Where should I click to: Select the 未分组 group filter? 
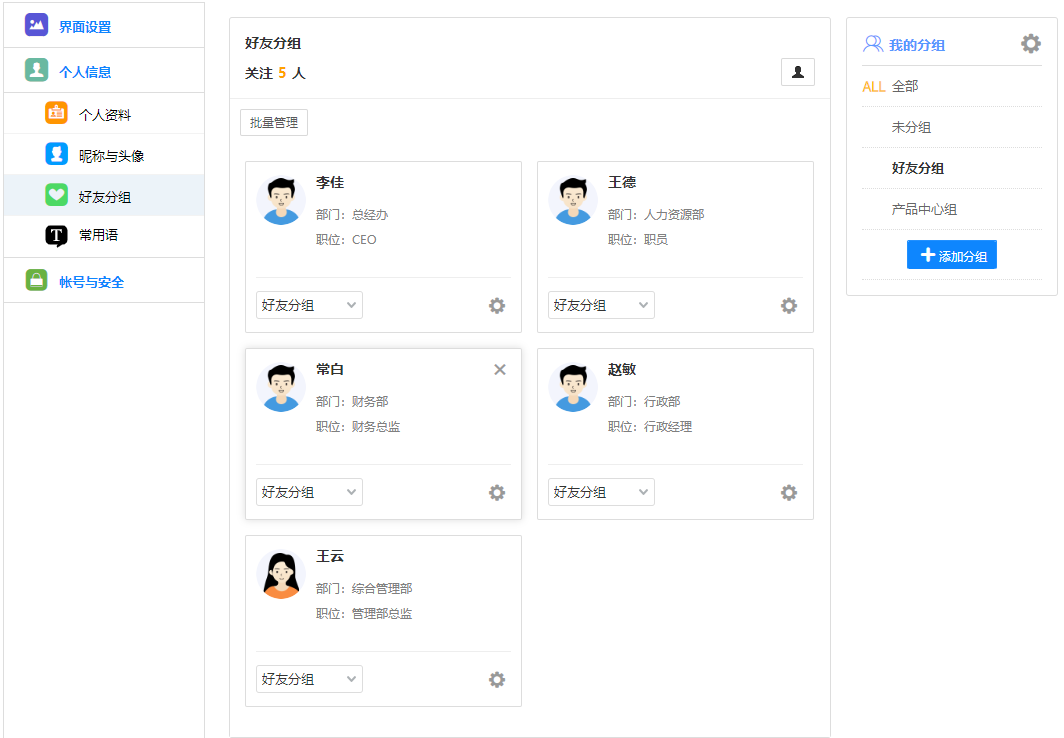(911, 128)
